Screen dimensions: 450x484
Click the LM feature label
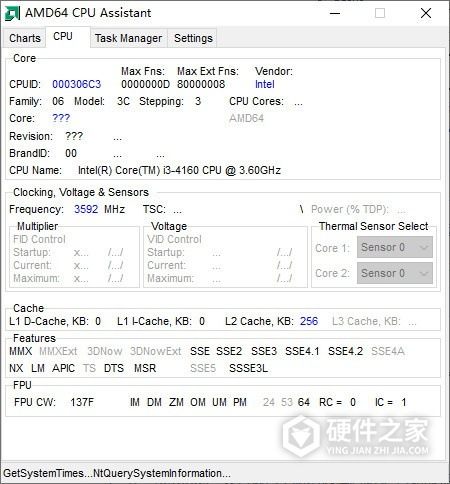pyautogui.click(x=38, y=368)
